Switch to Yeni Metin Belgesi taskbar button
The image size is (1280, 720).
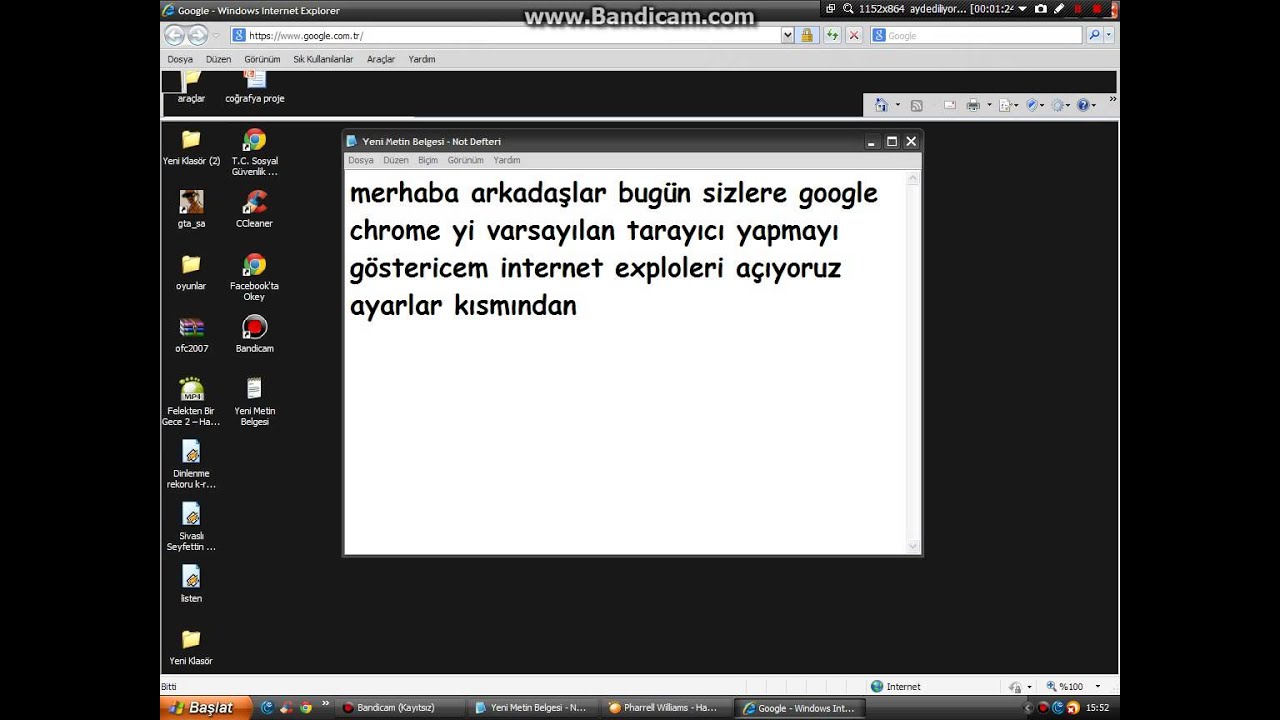(x=531, y=707)
